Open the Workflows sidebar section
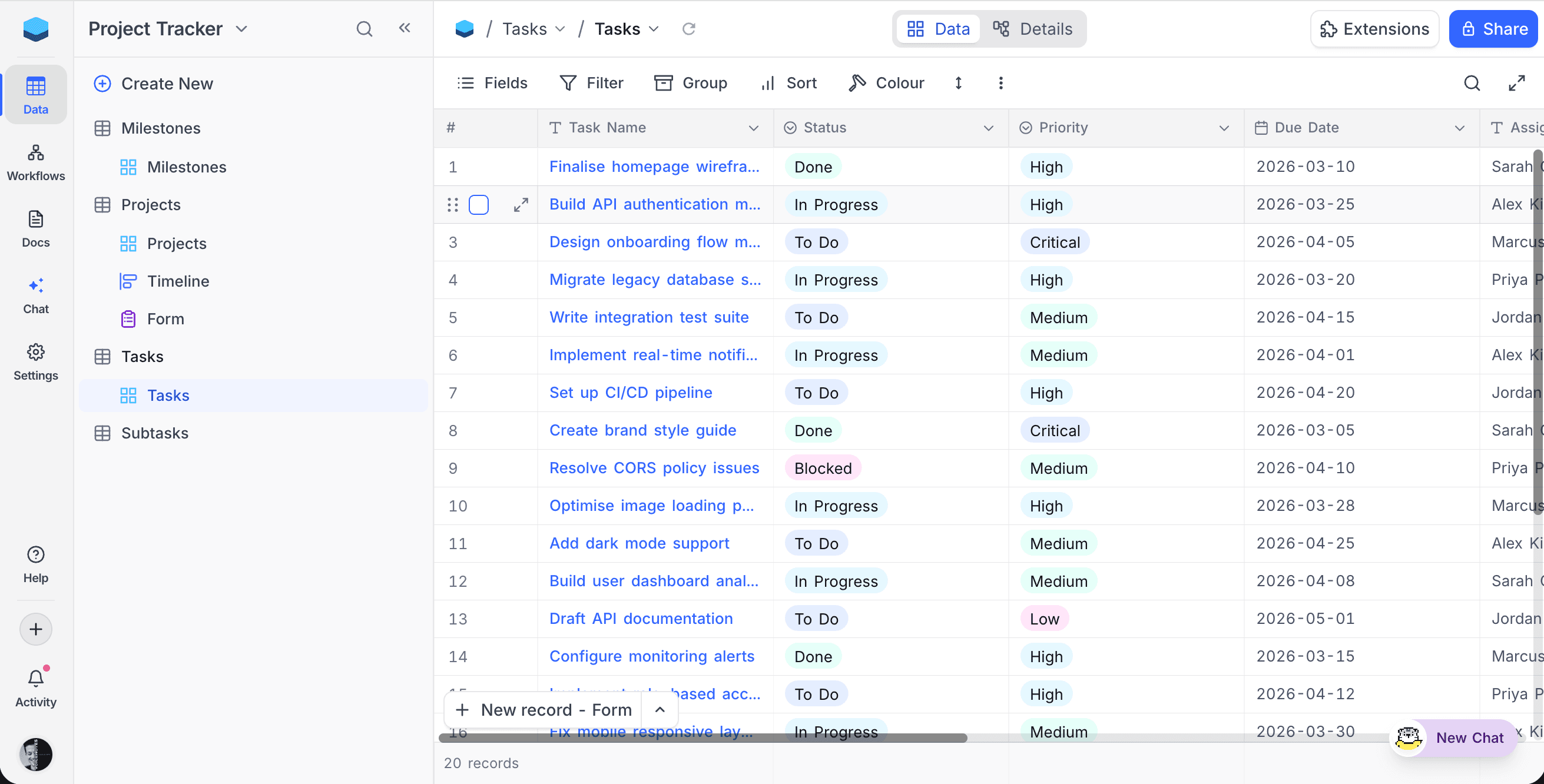 click(x=35, y=162)
